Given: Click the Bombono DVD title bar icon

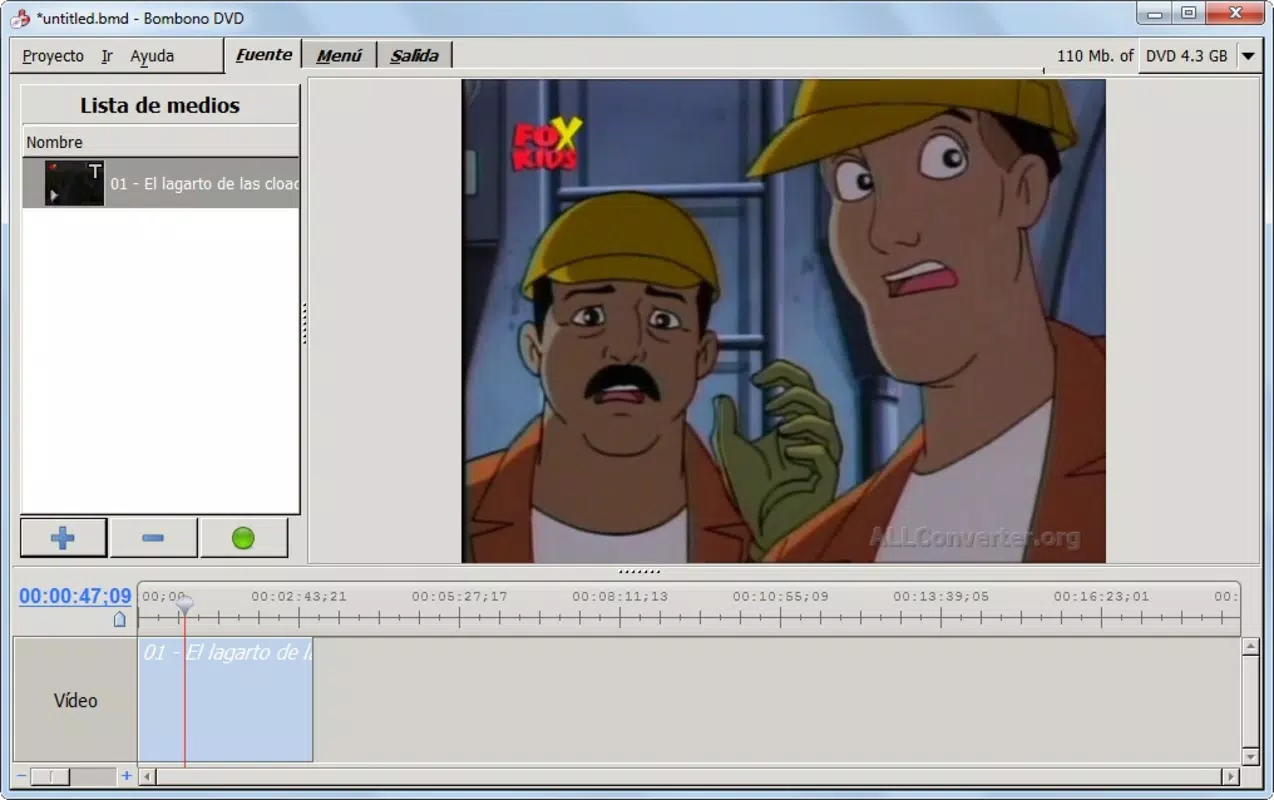Looking at the screenshot, I should tap(19, 18).
